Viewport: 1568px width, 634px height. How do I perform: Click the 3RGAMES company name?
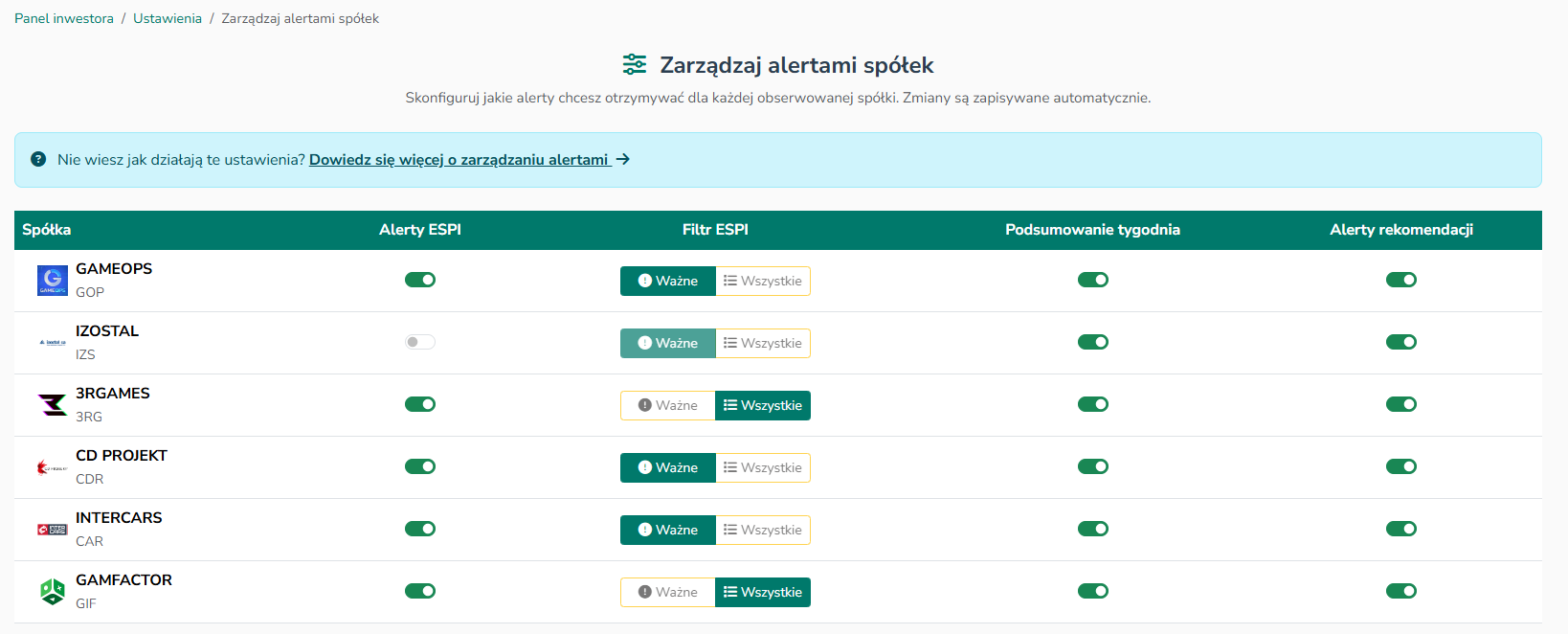[113, 393]
